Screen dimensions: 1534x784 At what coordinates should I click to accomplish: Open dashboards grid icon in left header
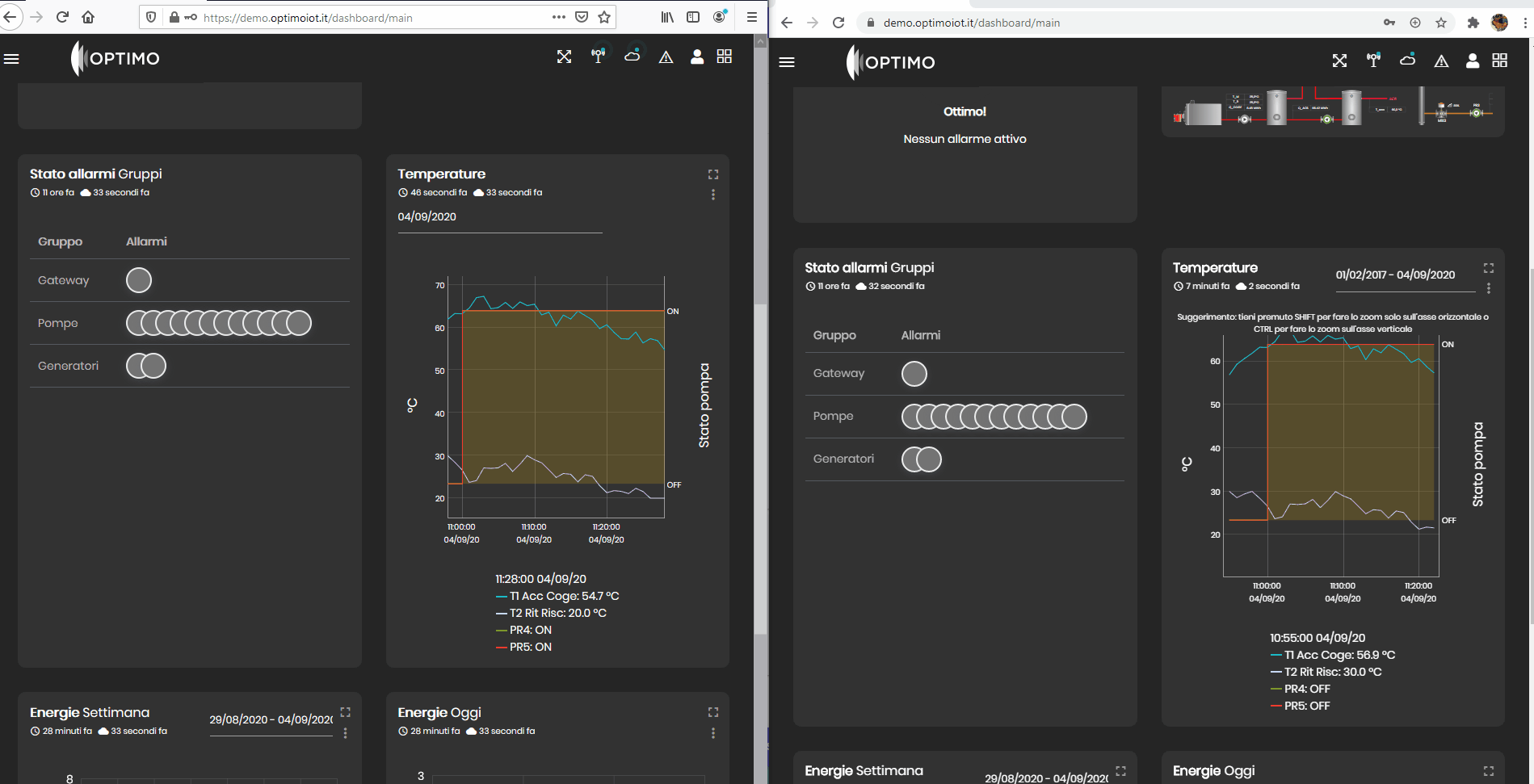(725, 57)
